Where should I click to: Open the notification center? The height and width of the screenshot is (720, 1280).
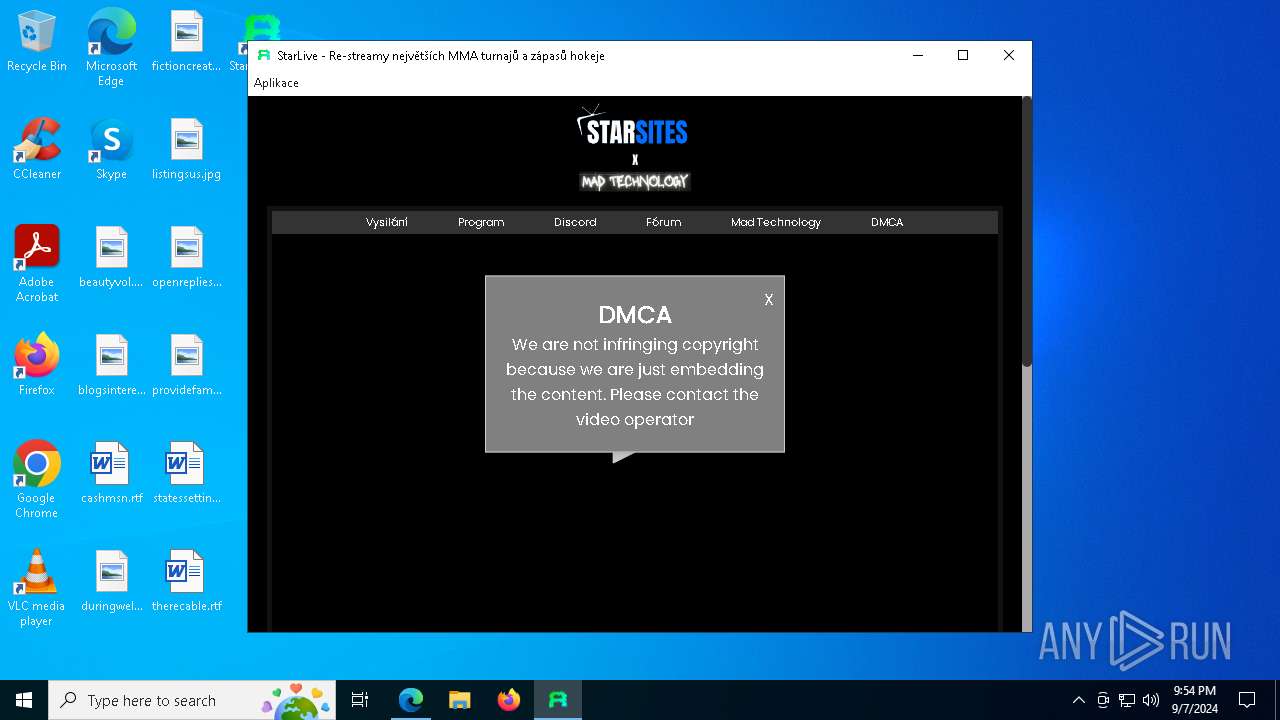click(x=1247, y=700)
